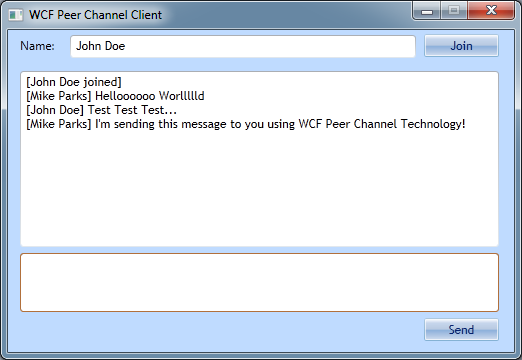Click the "WCF Peer Channel Client" title text
Image resolution: width=522 pixels, height=360 pixels.
[95, 15]
